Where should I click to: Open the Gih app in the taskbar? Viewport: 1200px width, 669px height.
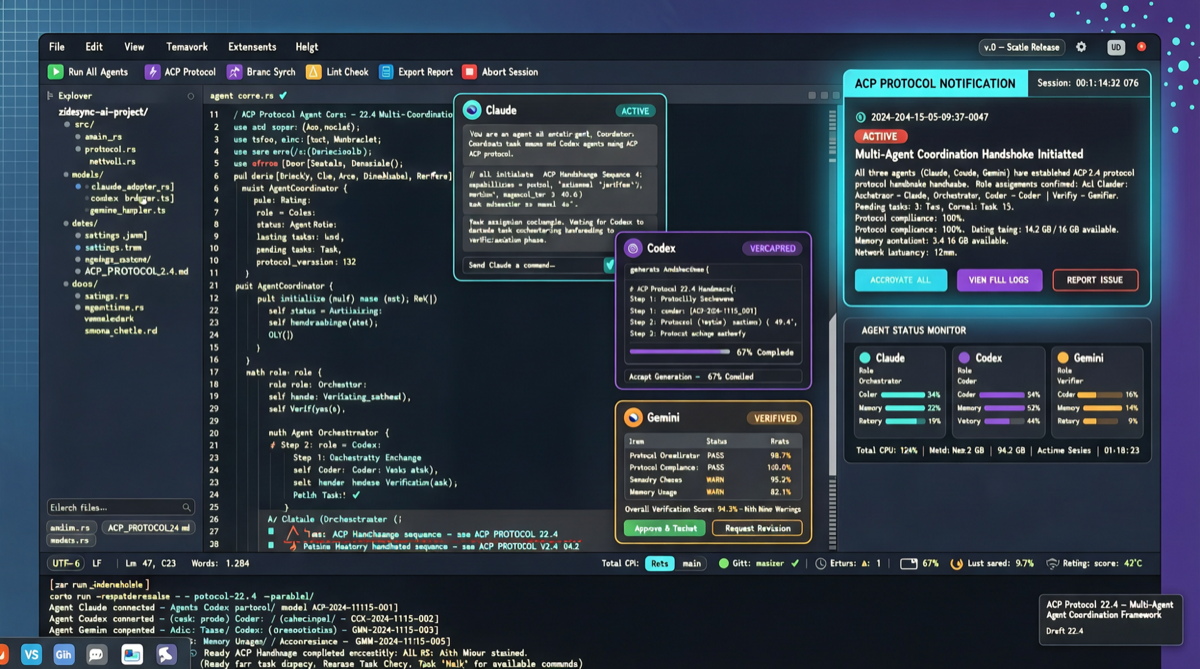click(x=64, y=655)
